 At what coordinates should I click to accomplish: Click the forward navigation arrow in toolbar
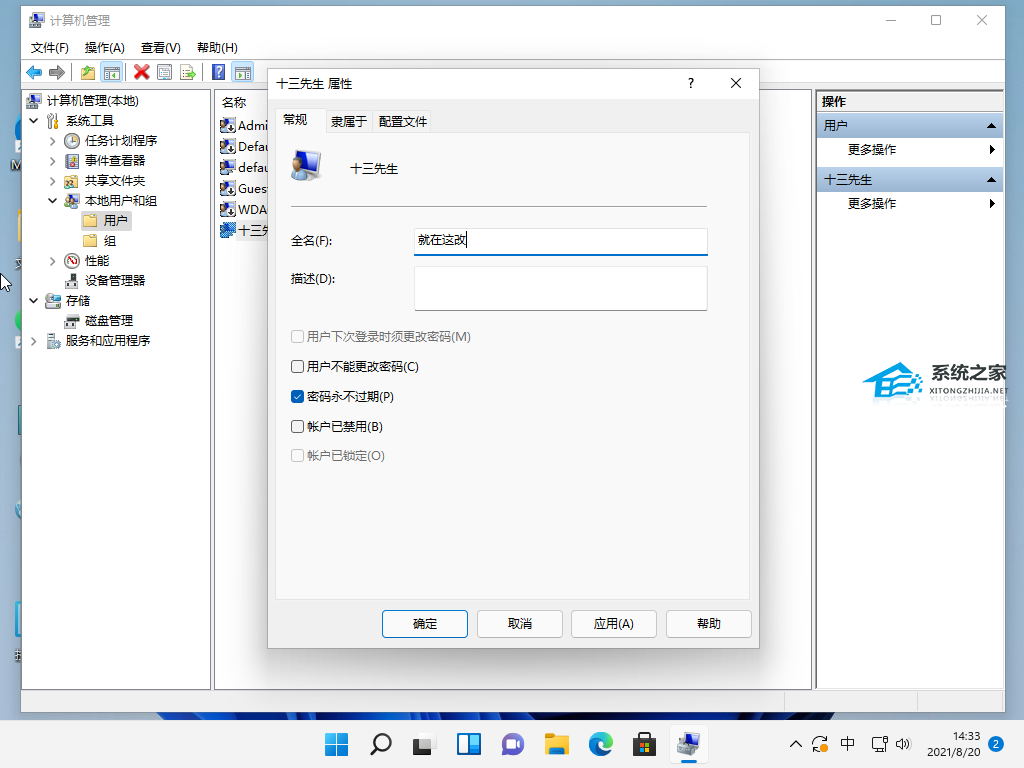56,72
